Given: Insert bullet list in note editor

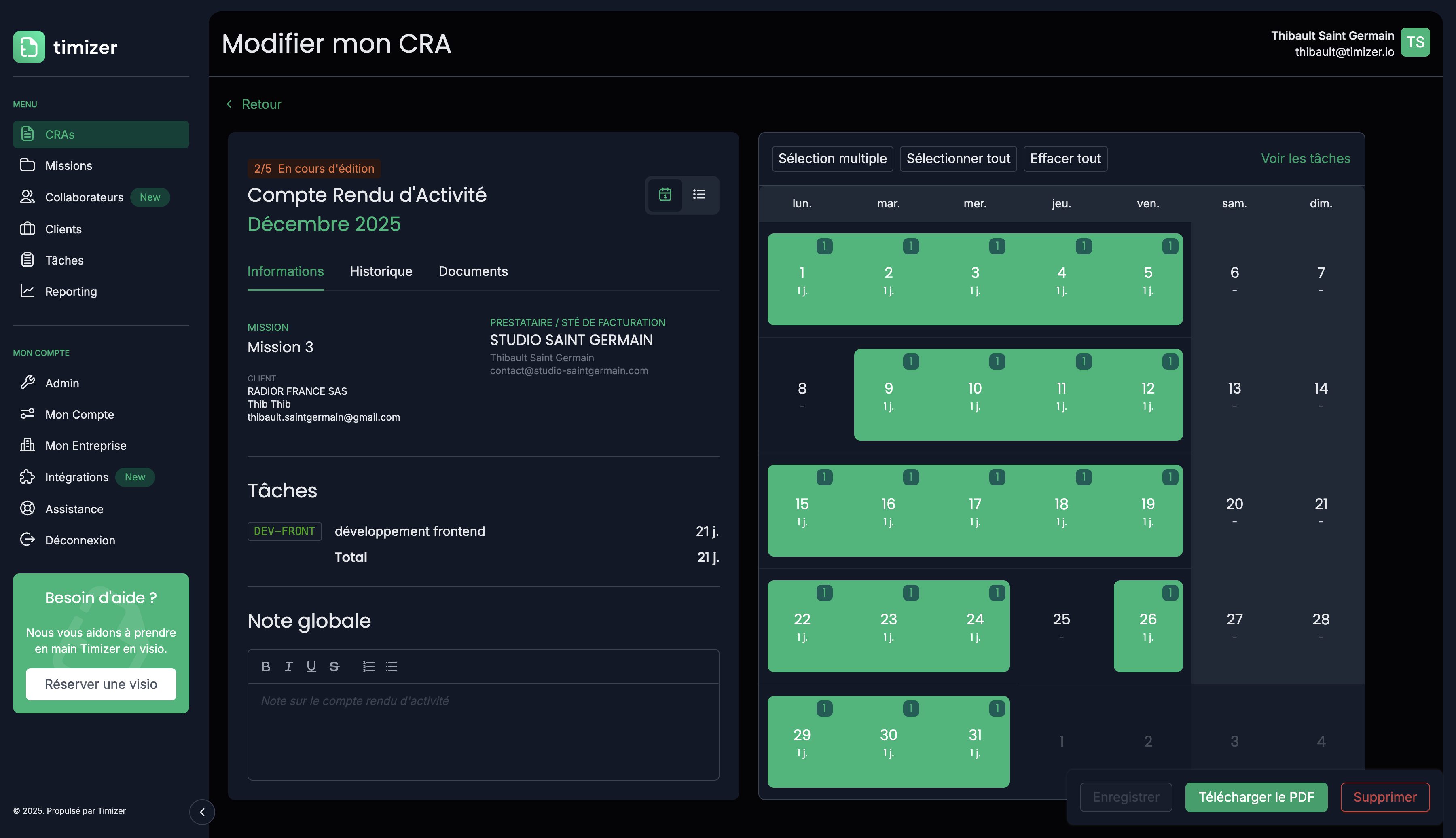Looking at the screenshot, I should click(392, 667).
